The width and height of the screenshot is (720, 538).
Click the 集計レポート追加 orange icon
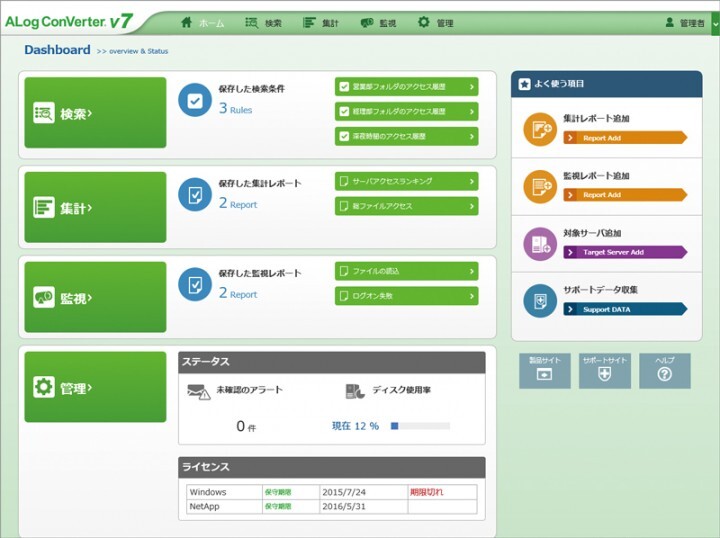coord(540,129)
